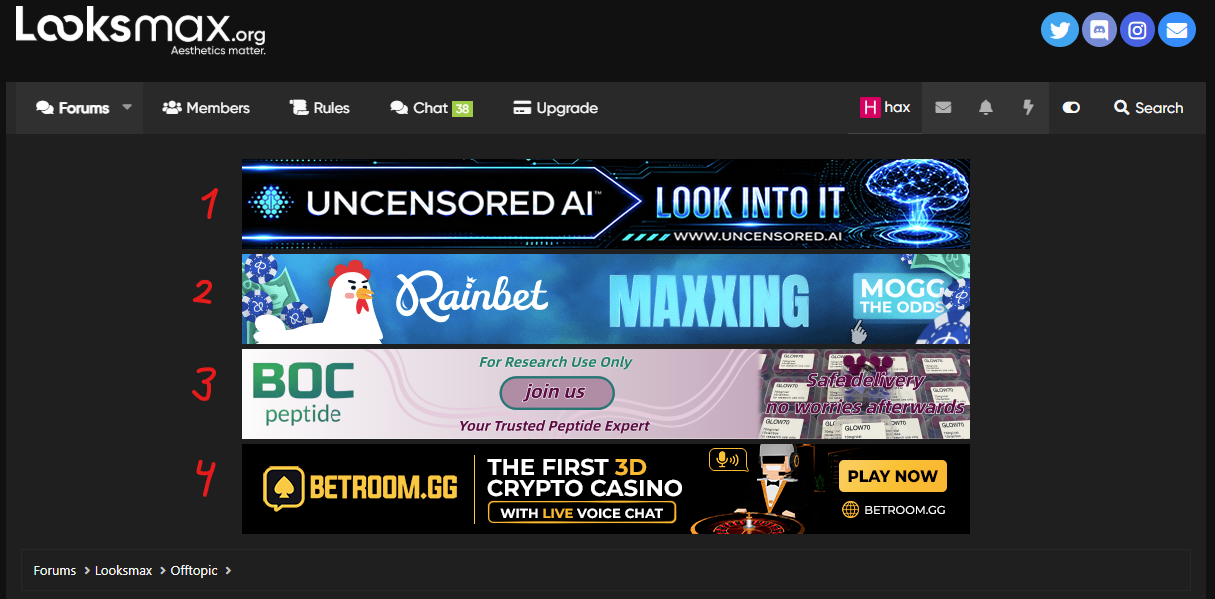Open the Twitter social icon
Image resolution: width=1215 pixels, height=599 pixels.
(1060, 30)
